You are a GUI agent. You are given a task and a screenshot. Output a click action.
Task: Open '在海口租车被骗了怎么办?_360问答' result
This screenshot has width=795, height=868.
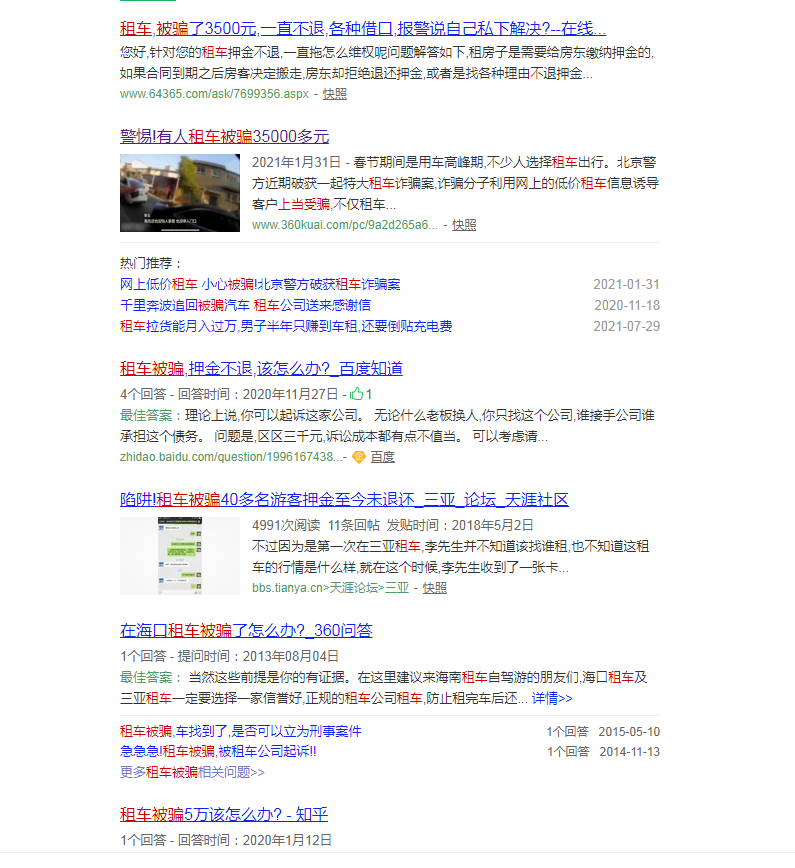click(x=246, y=631)
